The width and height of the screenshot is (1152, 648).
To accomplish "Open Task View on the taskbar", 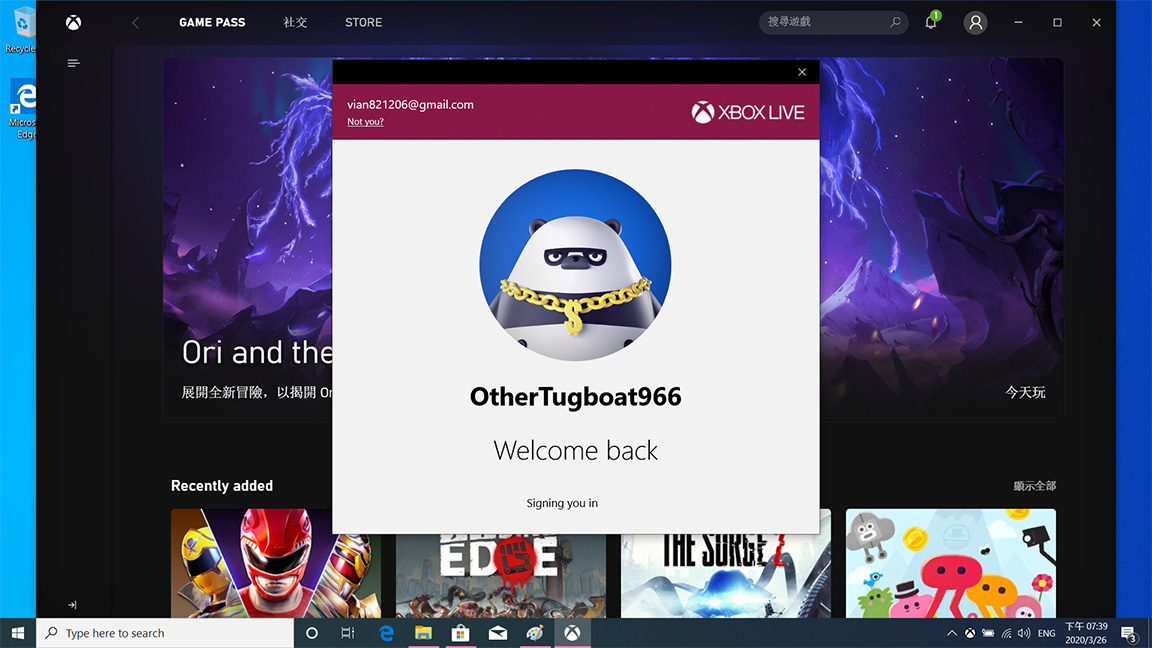I will click(348, 633).
